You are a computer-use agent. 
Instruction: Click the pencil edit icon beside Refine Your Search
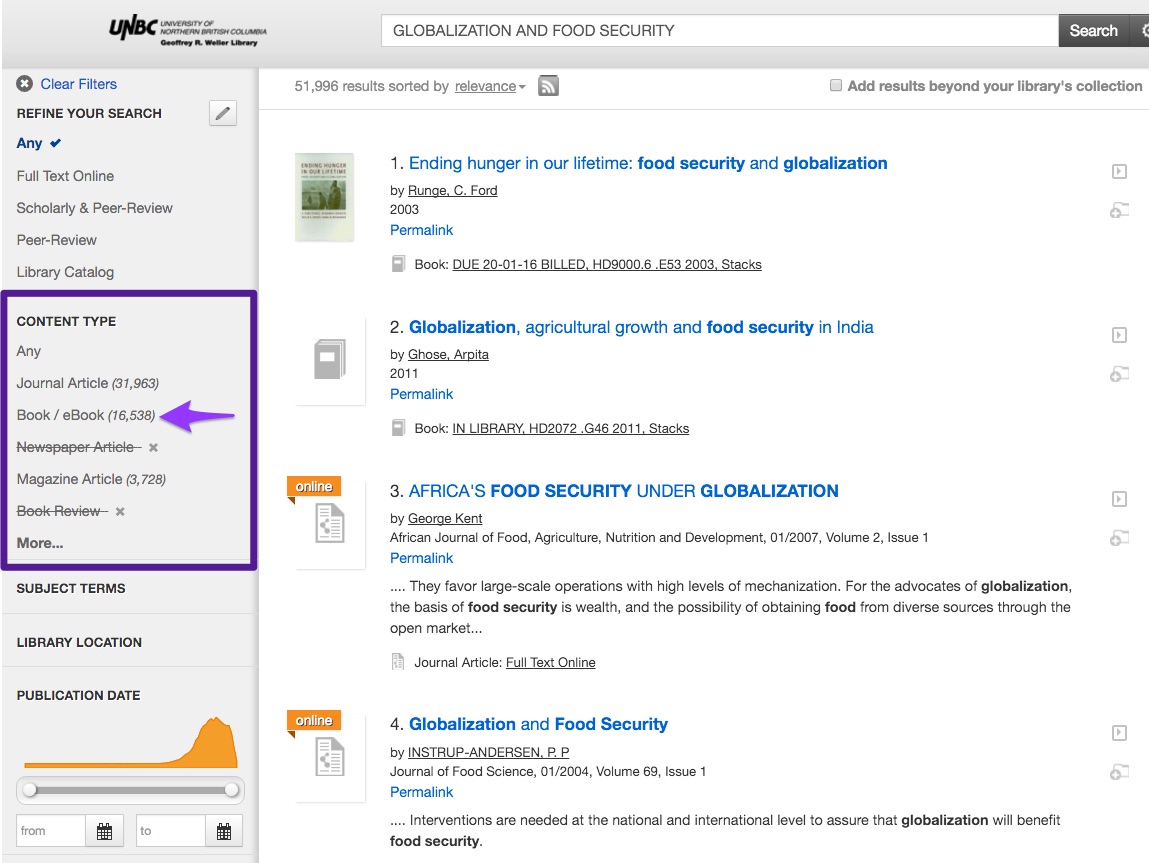[x=223, y=113]
